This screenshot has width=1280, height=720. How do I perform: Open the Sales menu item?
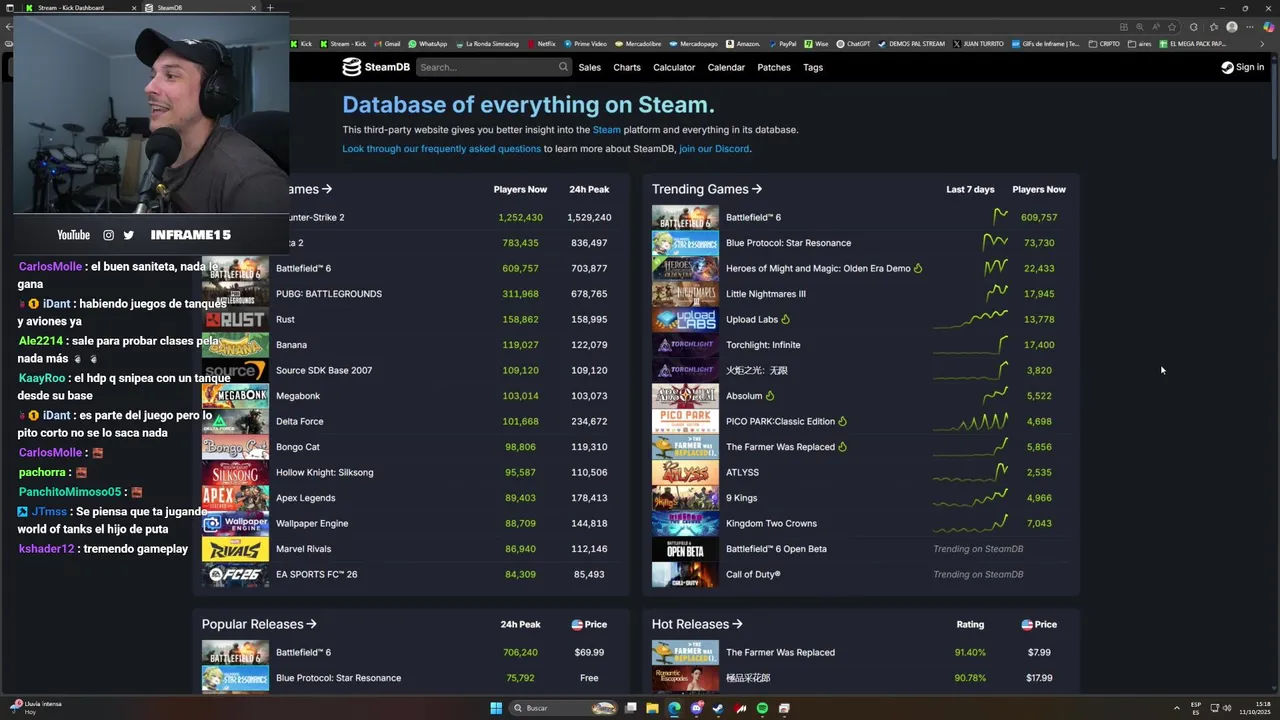coord(590,67)
